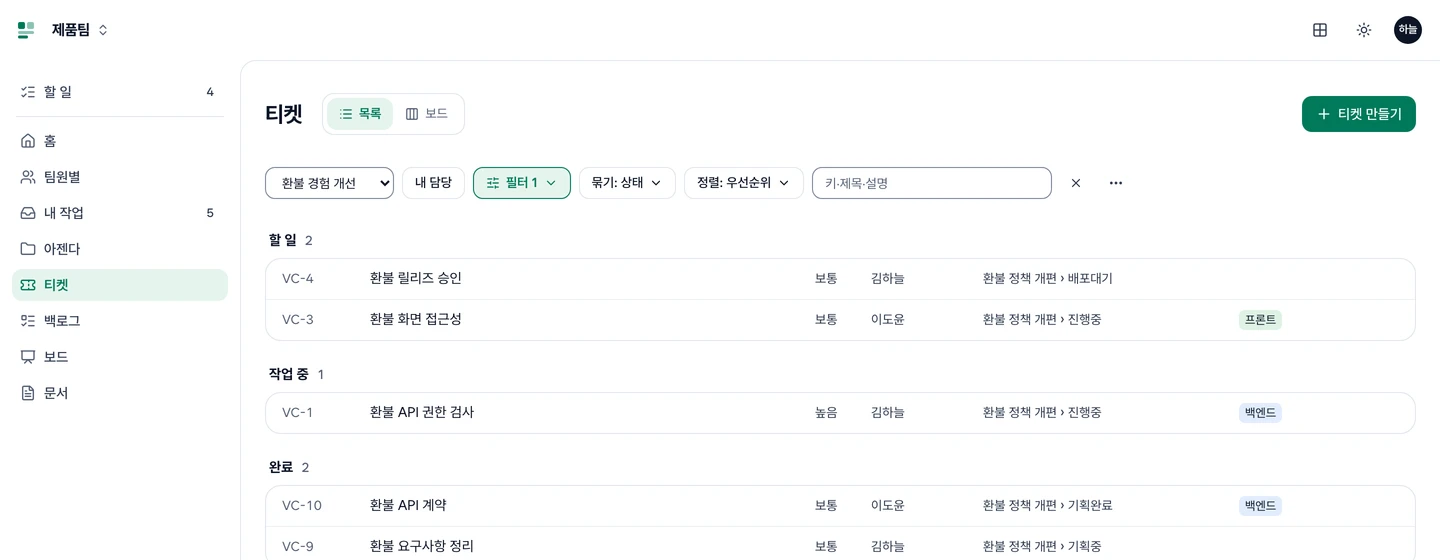This screenshot has width=1440, height=560.
Task: Click the 백엔드 tag on VC-10
Action: click(1260, 506)
